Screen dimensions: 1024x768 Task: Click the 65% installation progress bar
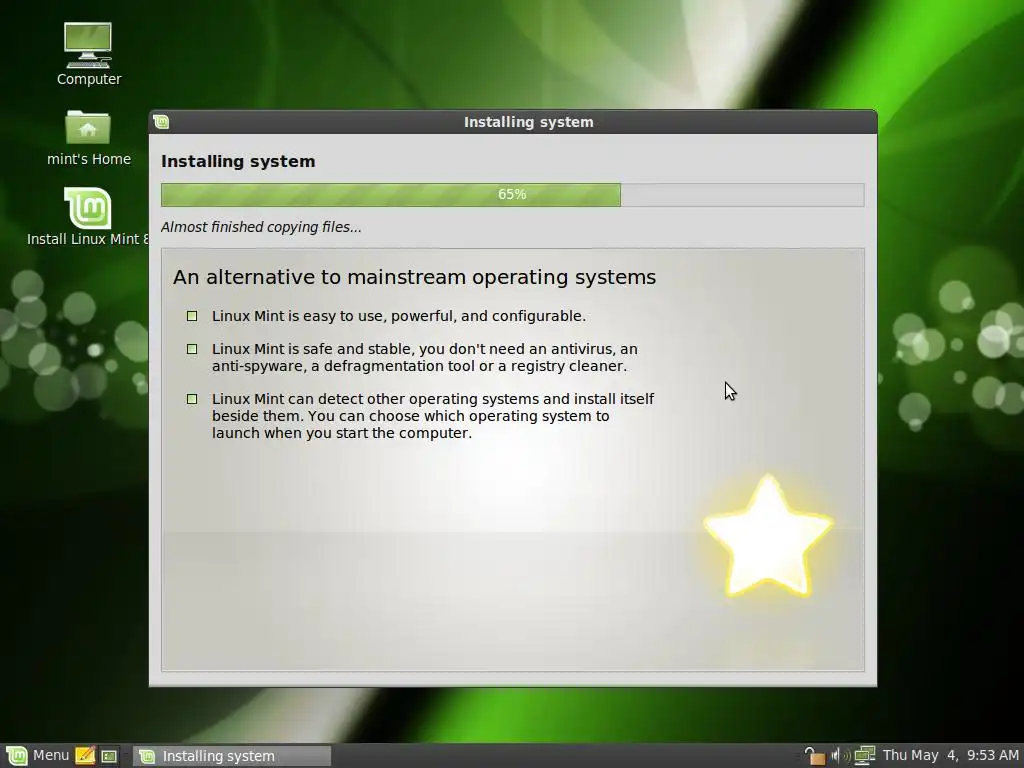point(513,195)
